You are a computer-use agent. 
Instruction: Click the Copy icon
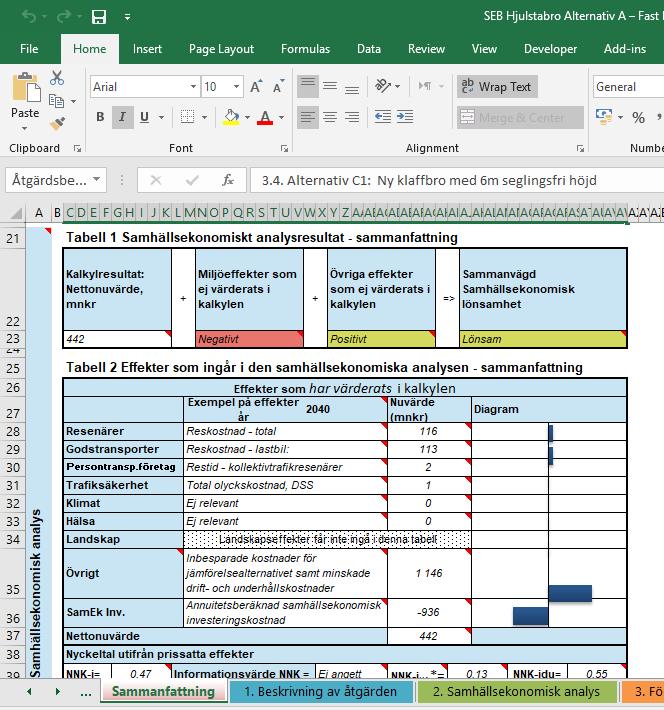click(x=56, y=101)
